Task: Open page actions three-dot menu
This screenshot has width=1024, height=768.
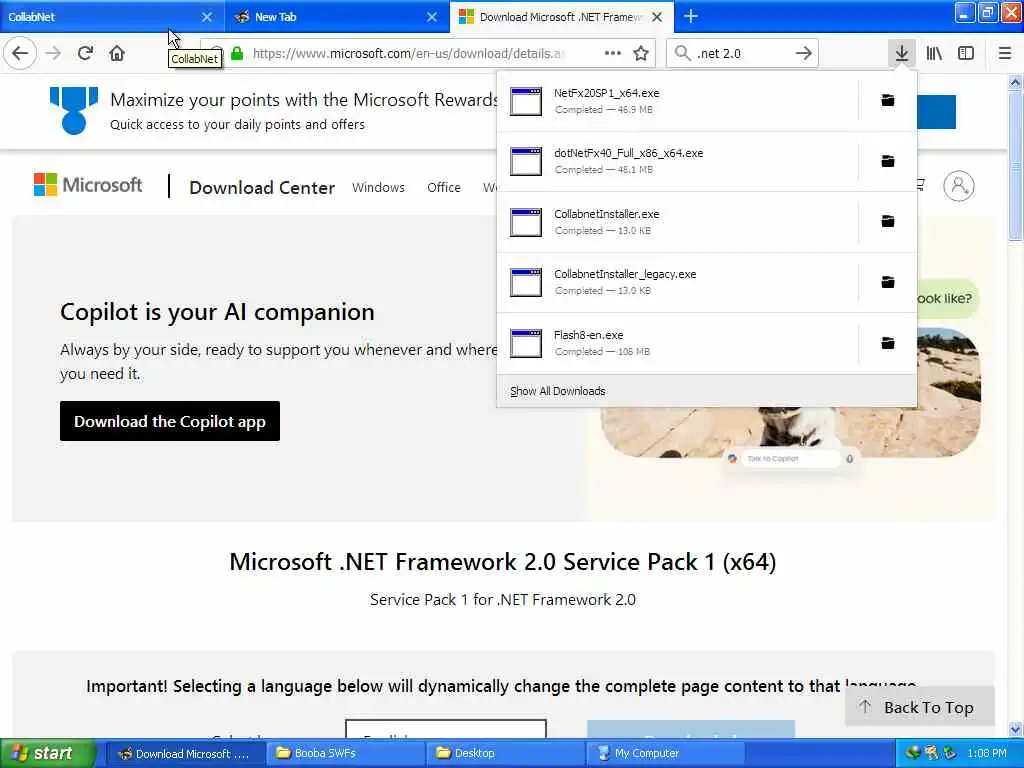Action: (x=613, y=53)
